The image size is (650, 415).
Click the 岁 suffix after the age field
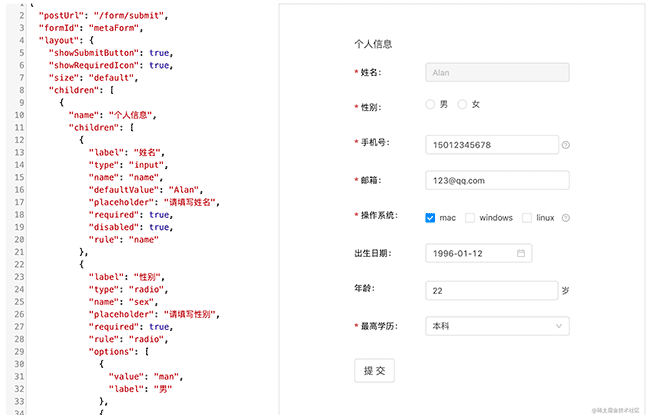point(565,291)
